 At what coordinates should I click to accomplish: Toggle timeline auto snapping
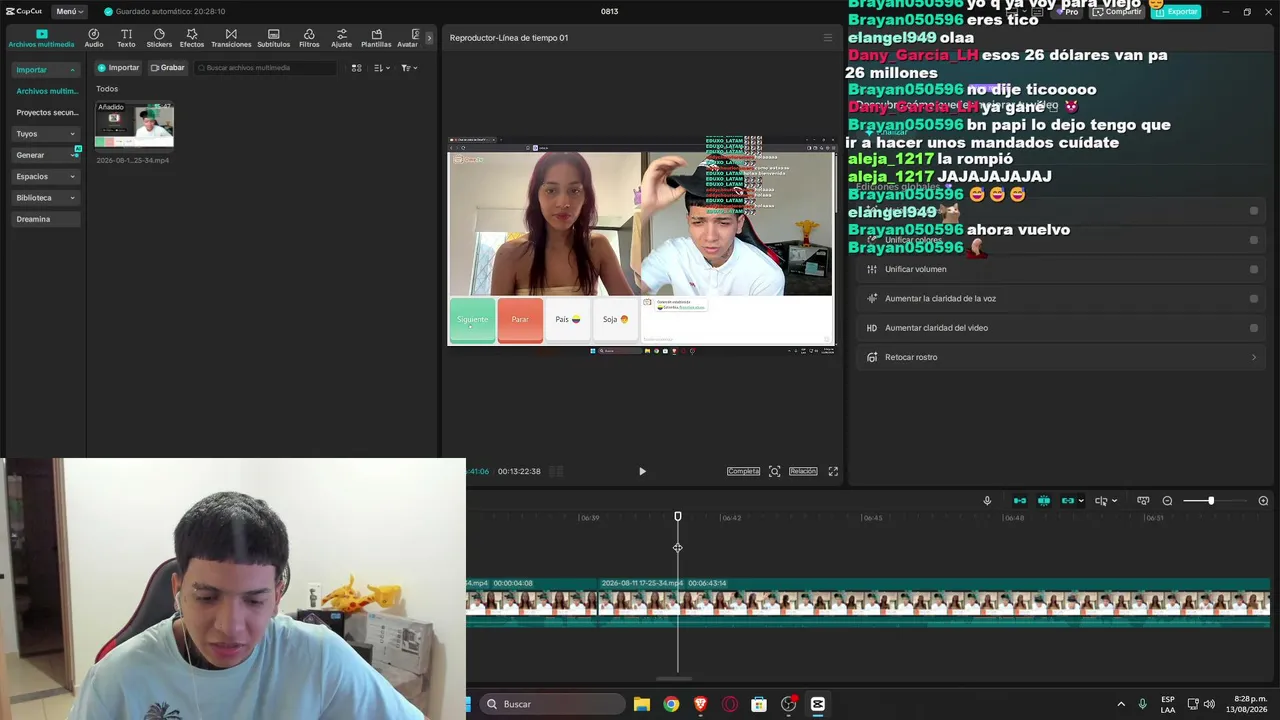(1044, 501)
